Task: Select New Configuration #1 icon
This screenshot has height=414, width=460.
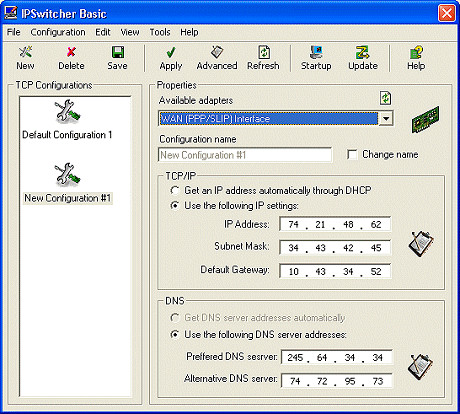Action: (68, 174)
